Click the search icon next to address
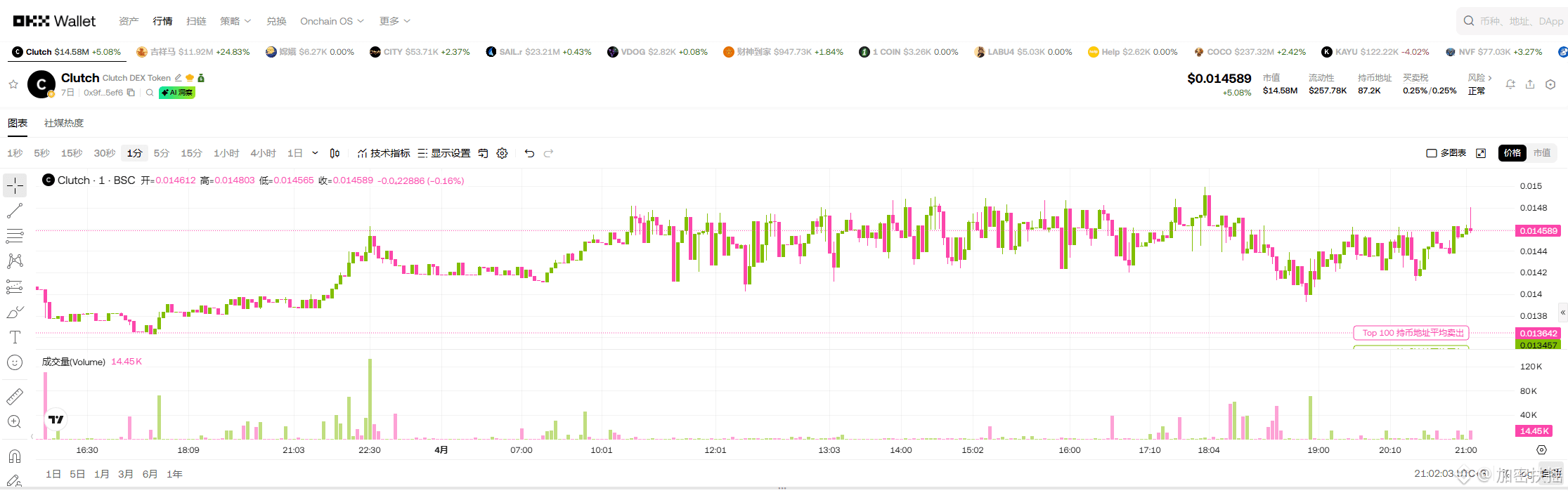Viewport: 1568px width, 493px height. 150,93
